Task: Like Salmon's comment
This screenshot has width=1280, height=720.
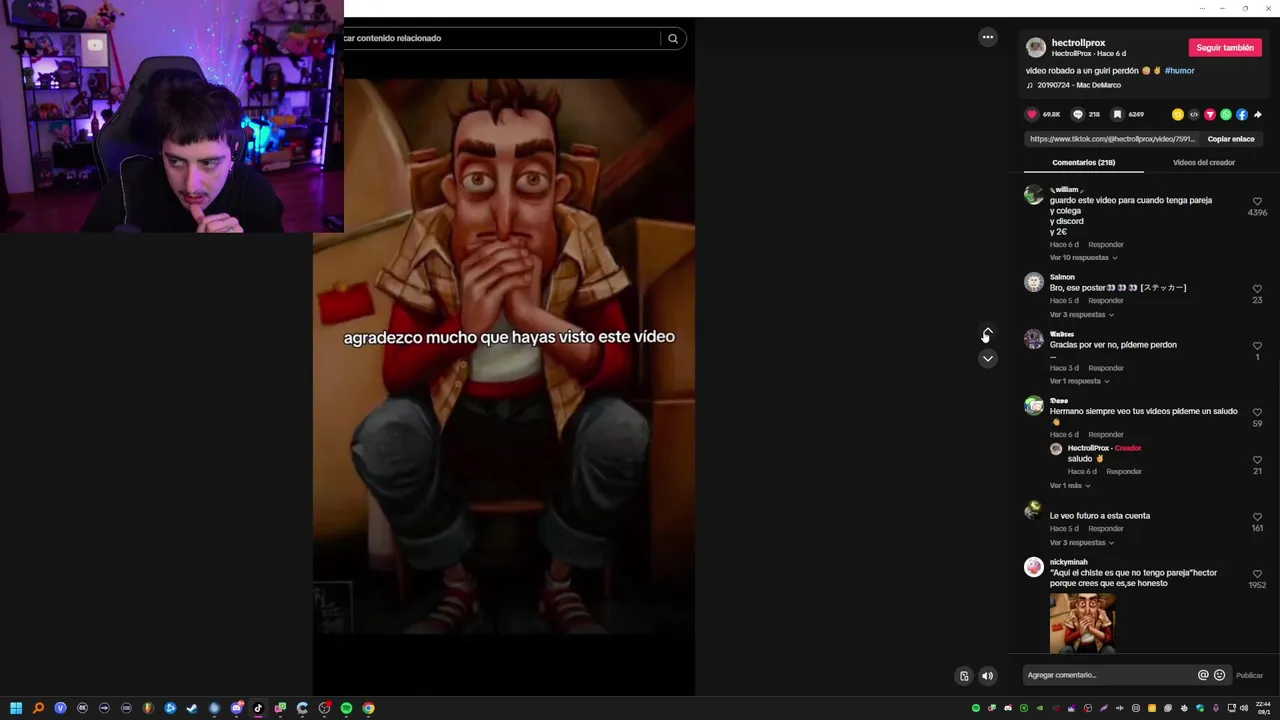Action: 1257,289
